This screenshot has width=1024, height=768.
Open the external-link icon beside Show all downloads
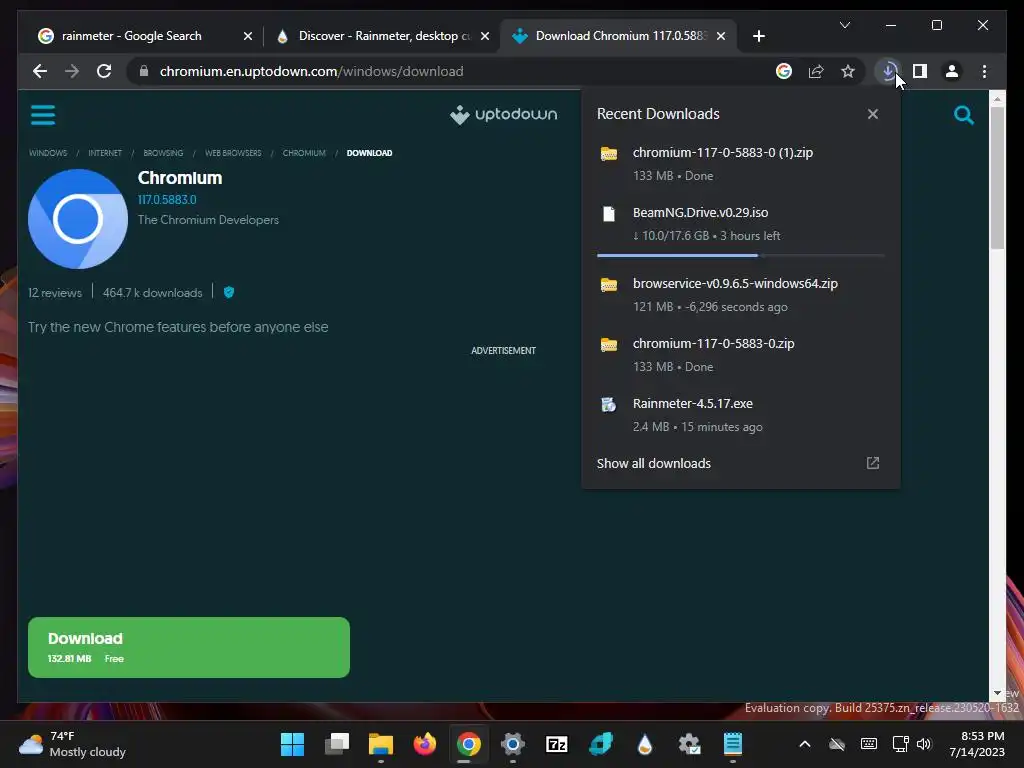872,463
